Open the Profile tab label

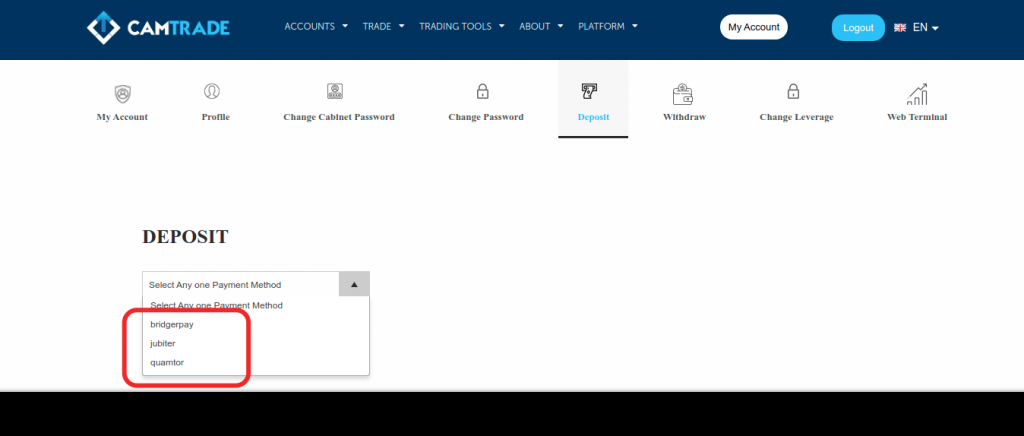[x=216, y=117]
